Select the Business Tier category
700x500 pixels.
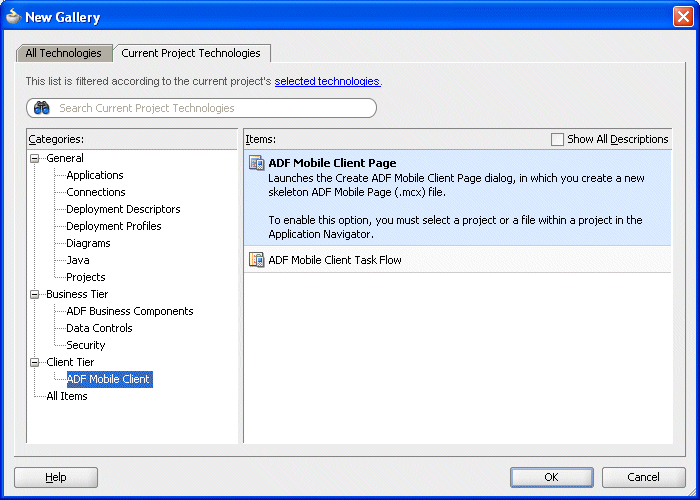[x=77, y=294]
